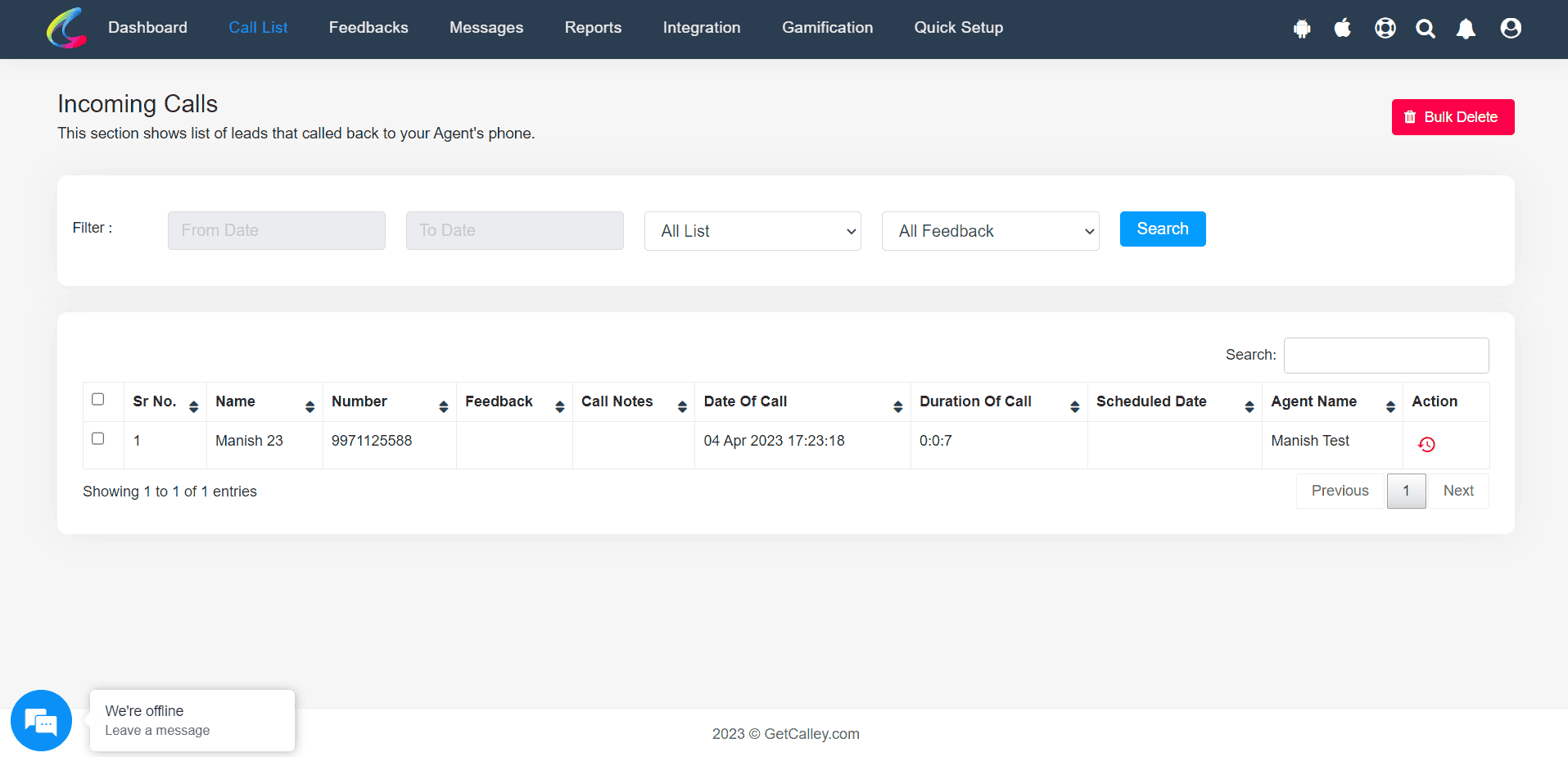Sort the table by the Number column

389,401
